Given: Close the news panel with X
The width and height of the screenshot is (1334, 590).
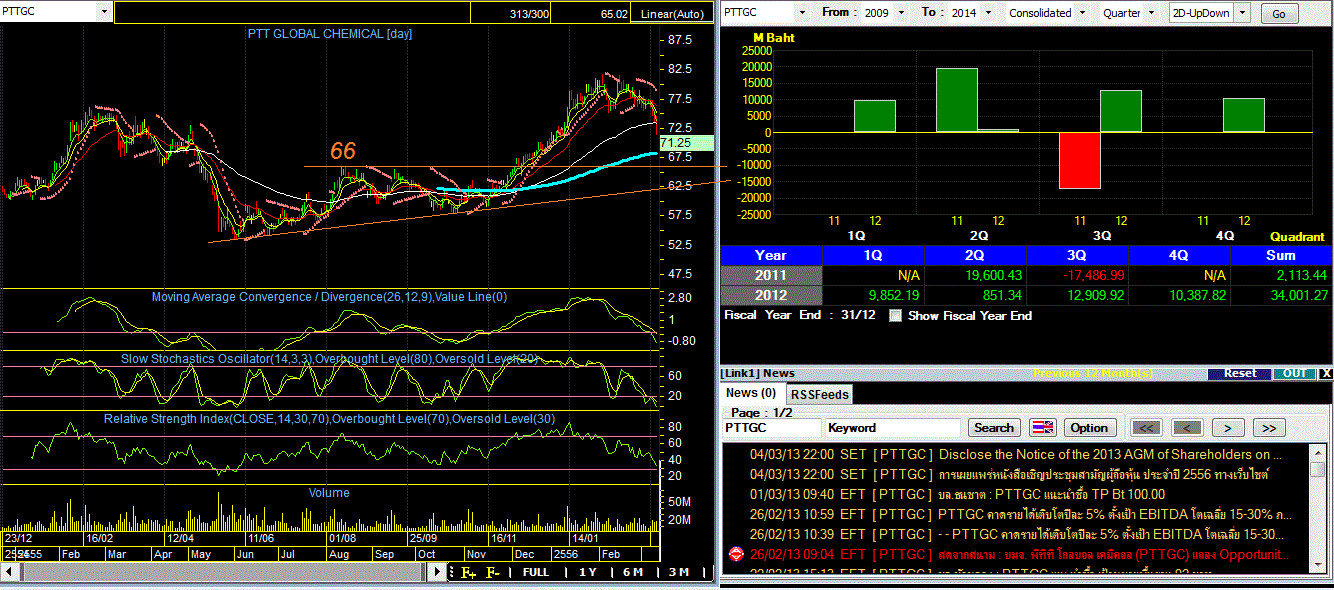Looking at the screenshot, I should (1326, 373).
